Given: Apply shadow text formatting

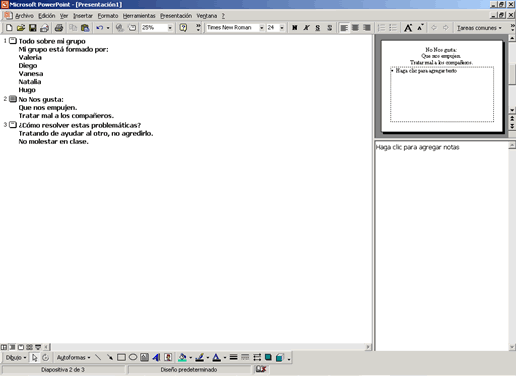Looking at the screenshot, I should [330, 28].
